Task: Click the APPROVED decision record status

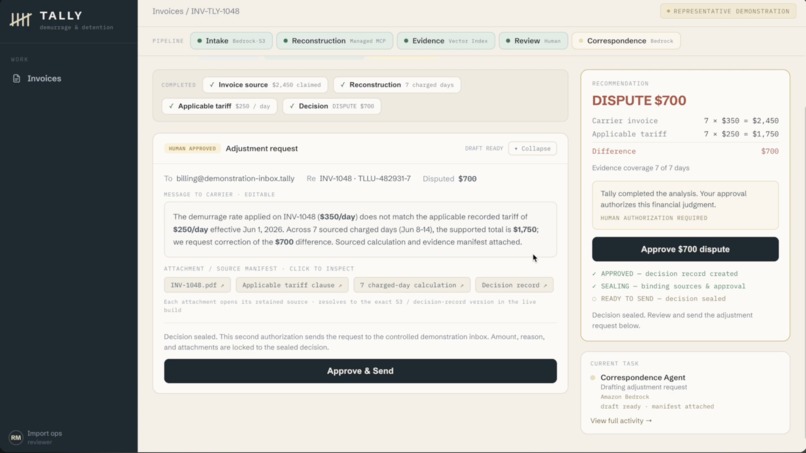Action: pyautogui.click(x=665, y=274)
